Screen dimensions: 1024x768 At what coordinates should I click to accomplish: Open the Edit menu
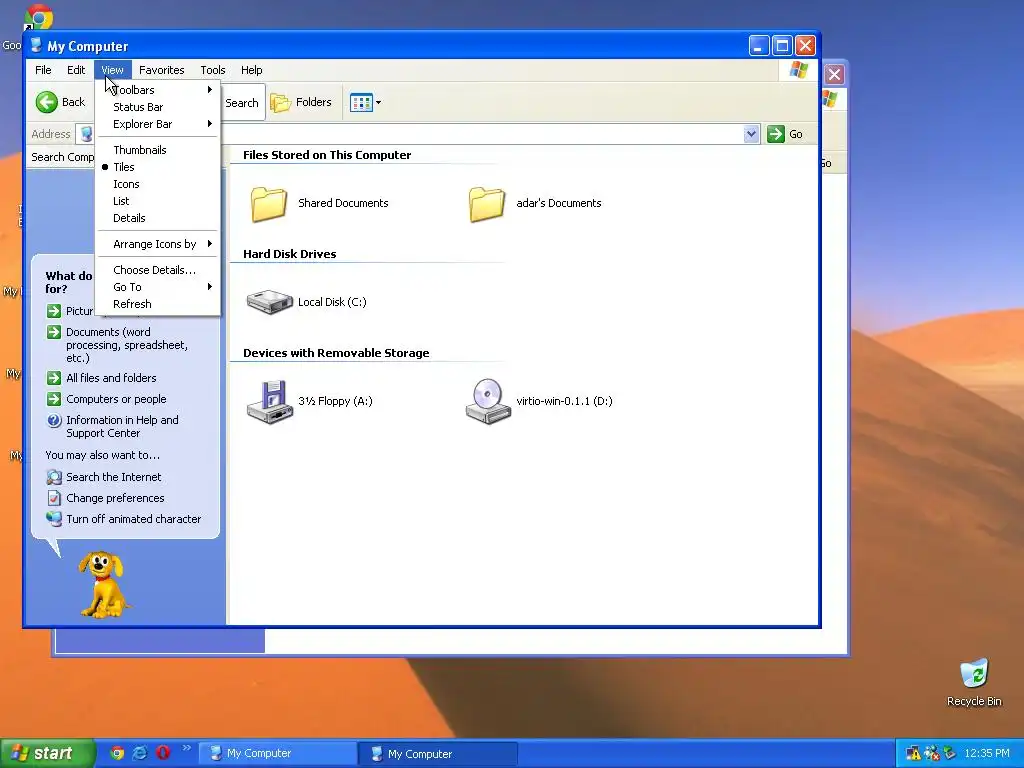(x=76, y=70)
